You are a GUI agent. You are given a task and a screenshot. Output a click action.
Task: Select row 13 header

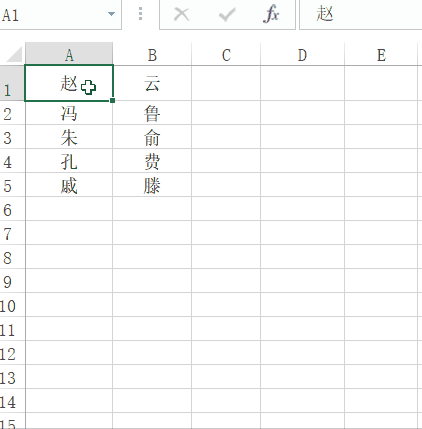pos(12,377)
